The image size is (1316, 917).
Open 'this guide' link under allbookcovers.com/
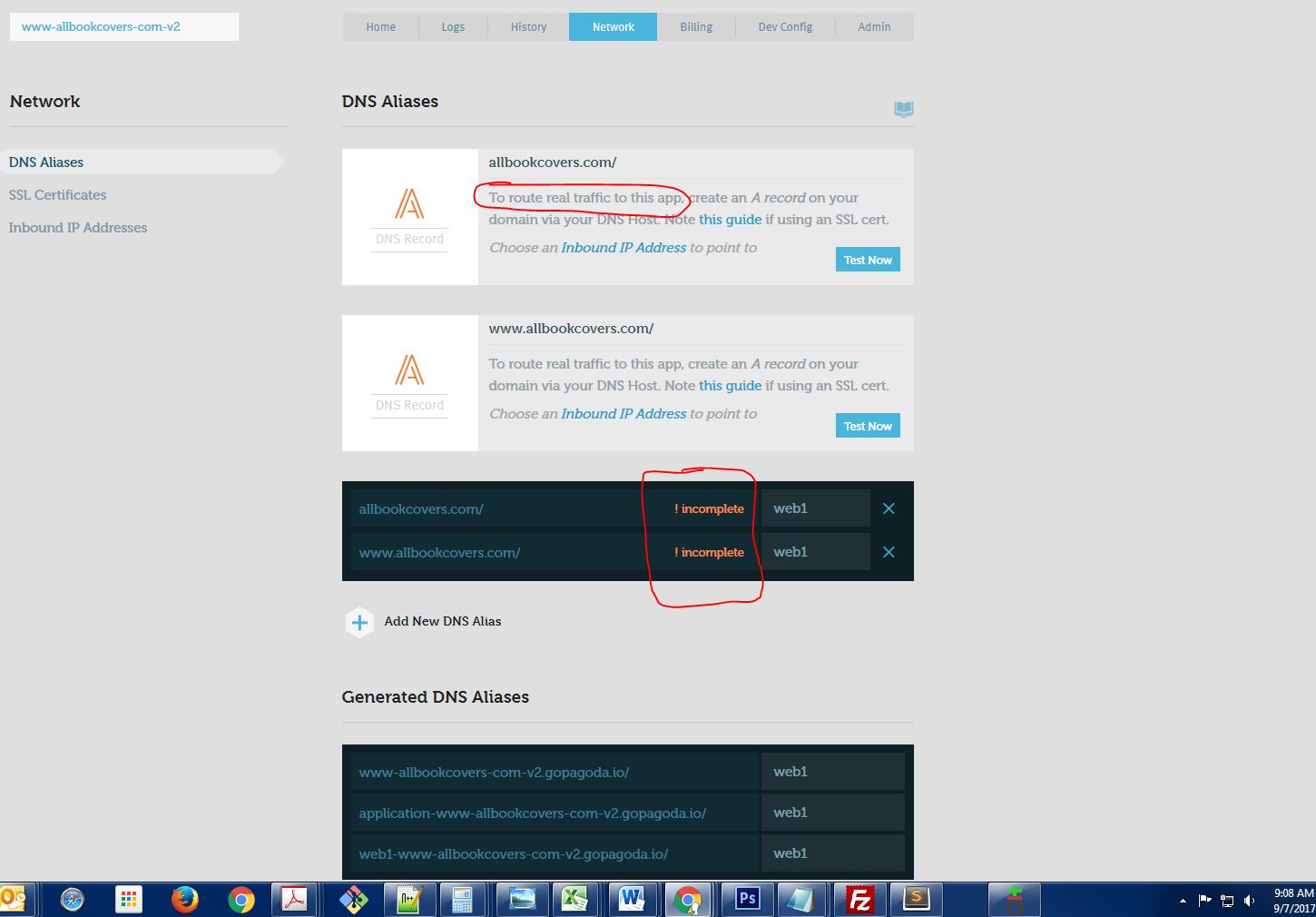(x=730, y=220)
